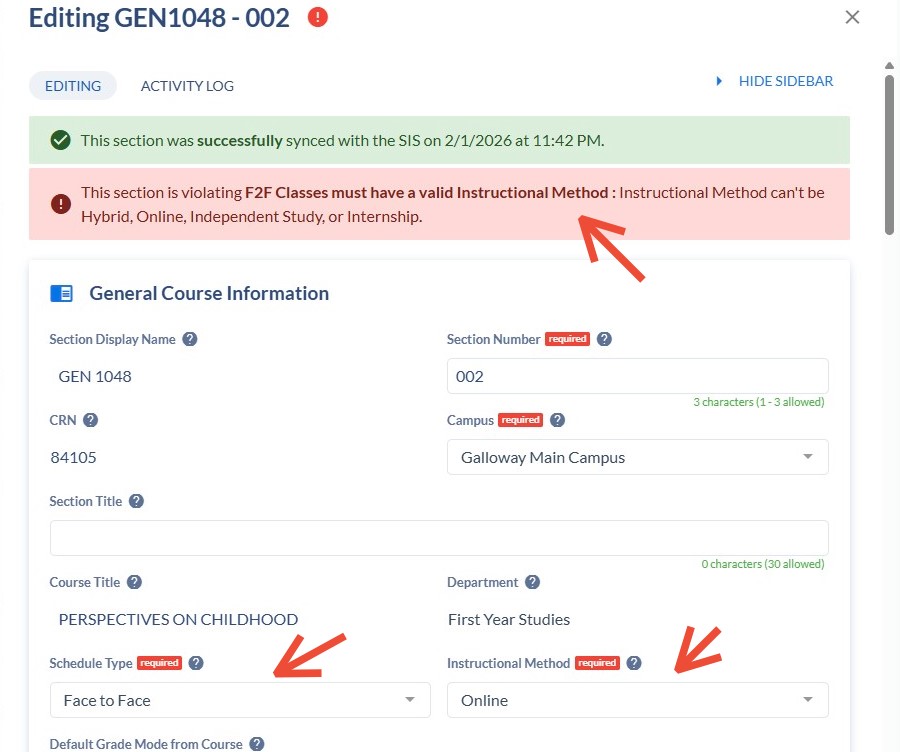The width and height of the screenshot is (900, 752).
Task: Open the Schedule Type dropdown set to Face to Face
Action: pos(240,700)
